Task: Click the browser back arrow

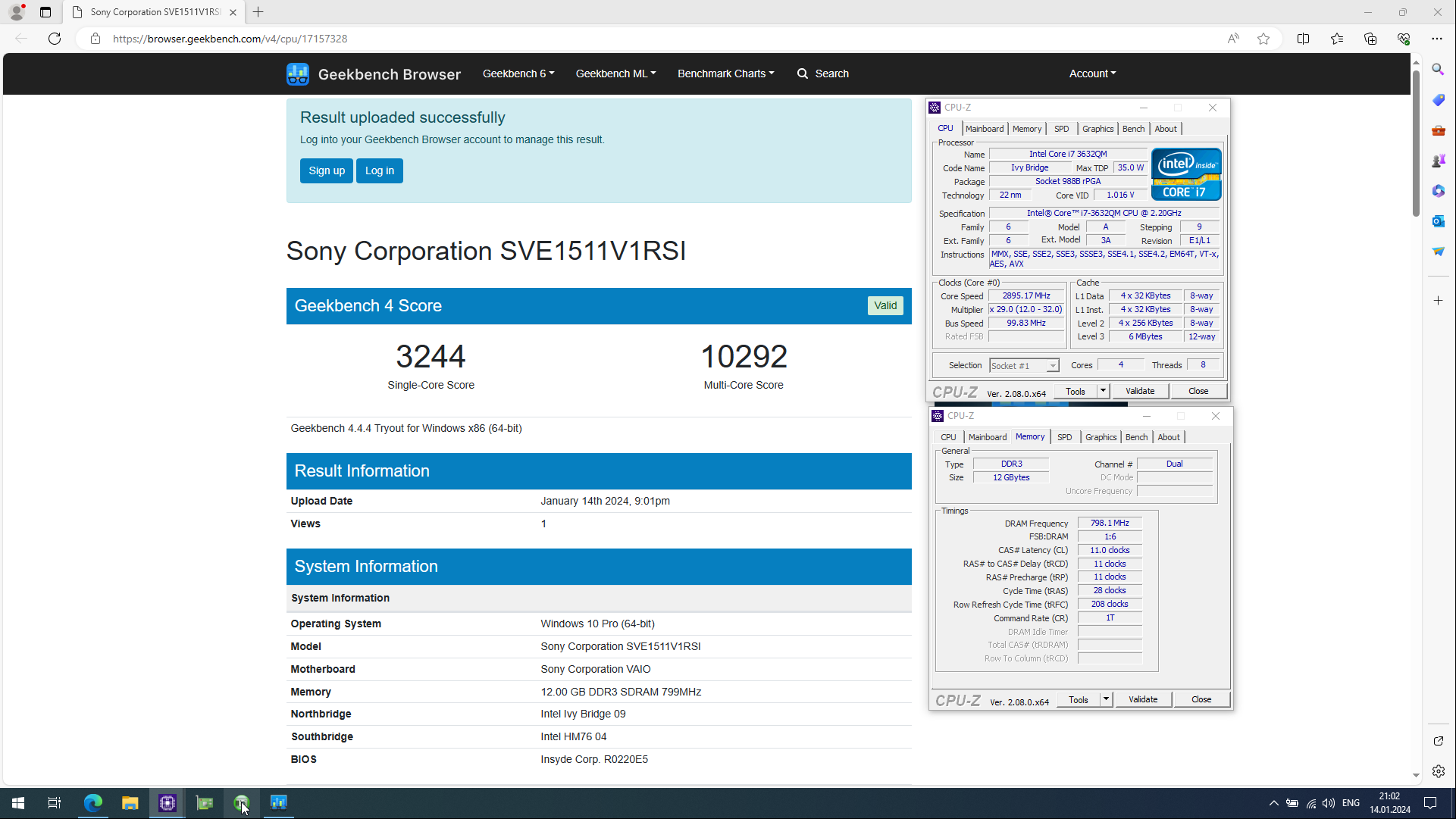Action: [x=21, y=39]
